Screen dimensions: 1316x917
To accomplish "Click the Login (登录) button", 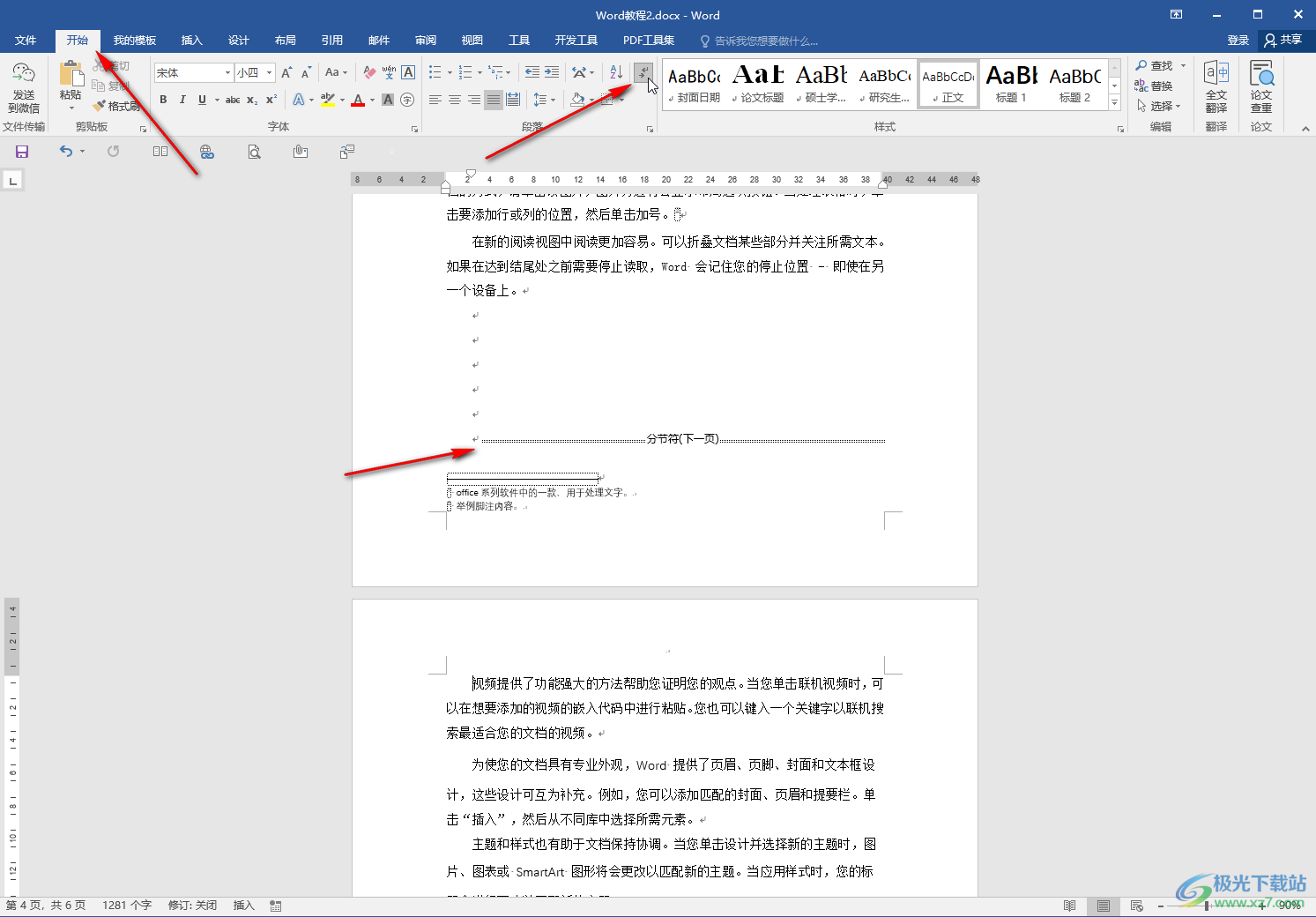I will [x=1238, y=41].
